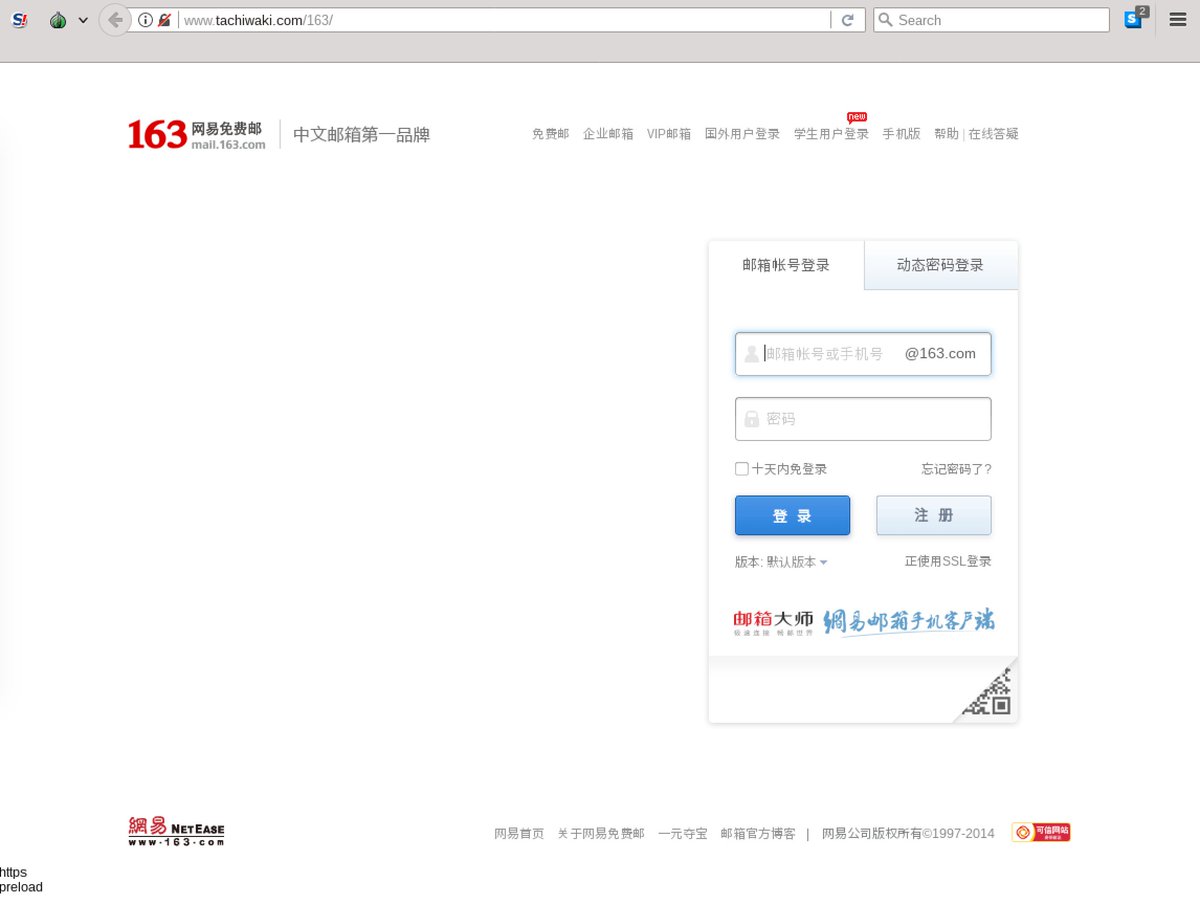Click the search magnifier icon

click(885, 20)
